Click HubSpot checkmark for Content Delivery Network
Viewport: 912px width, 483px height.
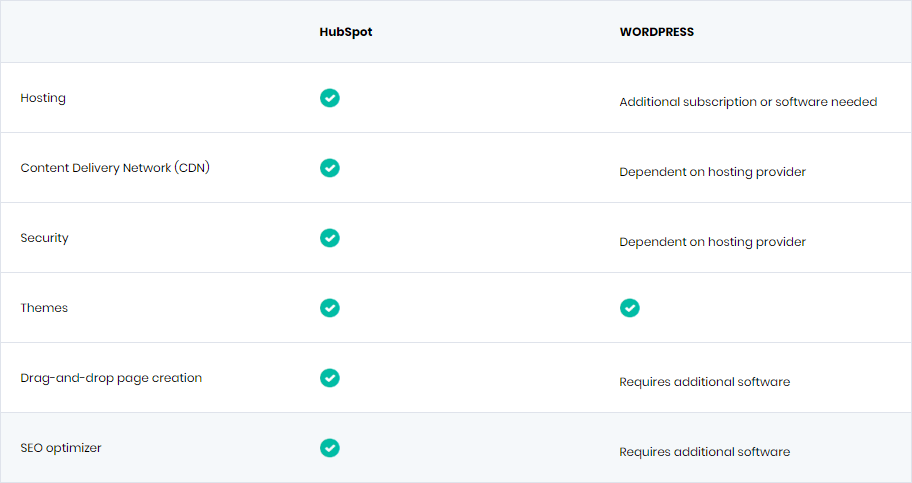[330, 168]
